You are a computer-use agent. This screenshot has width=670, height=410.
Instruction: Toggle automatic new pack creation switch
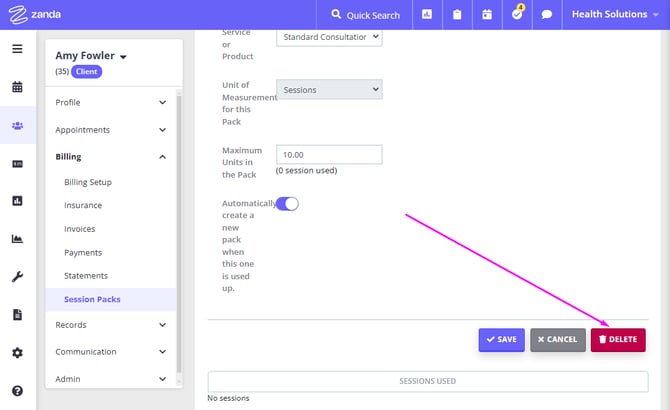(287, 204)
